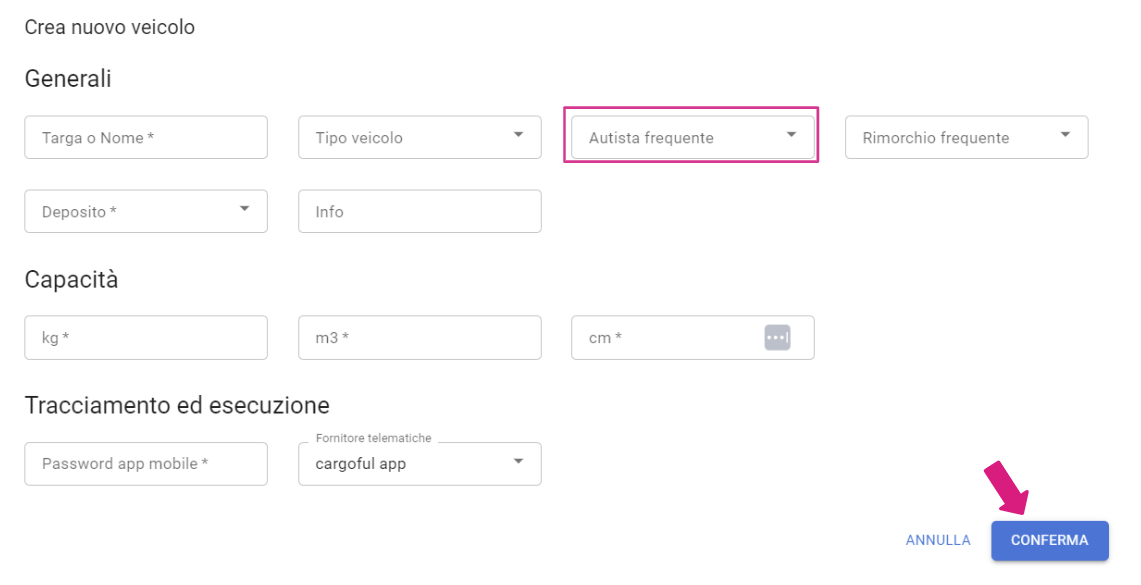Focus the m3 capacity field
1141x585 pixels.
[x=420, y=338]
